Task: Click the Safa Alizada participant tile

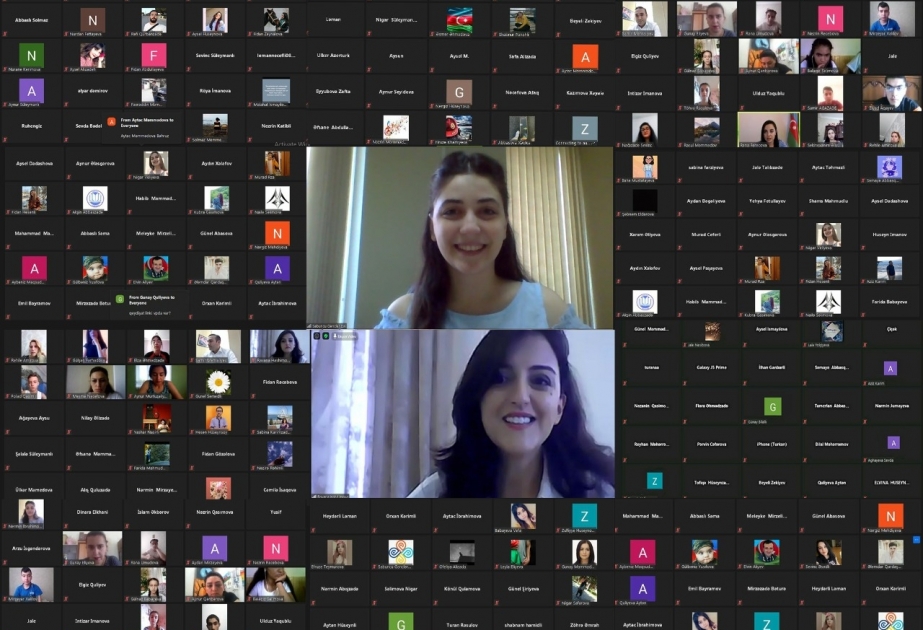Action: 522,57
